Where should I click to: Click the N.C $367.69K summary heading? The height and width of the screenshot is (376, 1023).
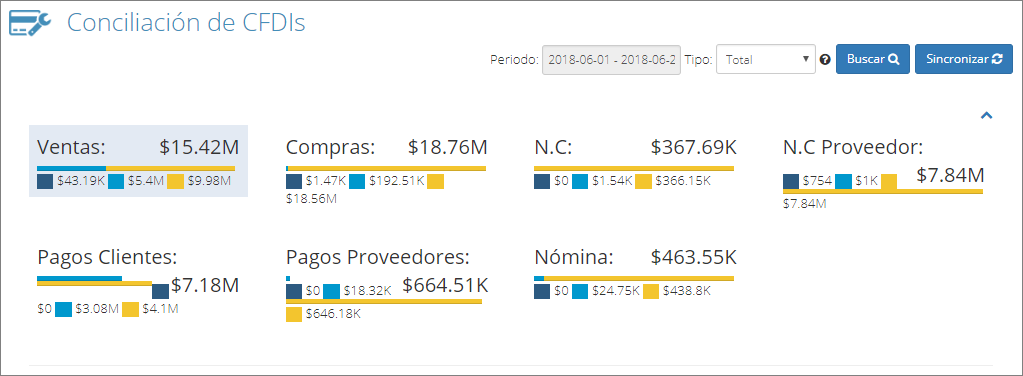coord(635,148)
